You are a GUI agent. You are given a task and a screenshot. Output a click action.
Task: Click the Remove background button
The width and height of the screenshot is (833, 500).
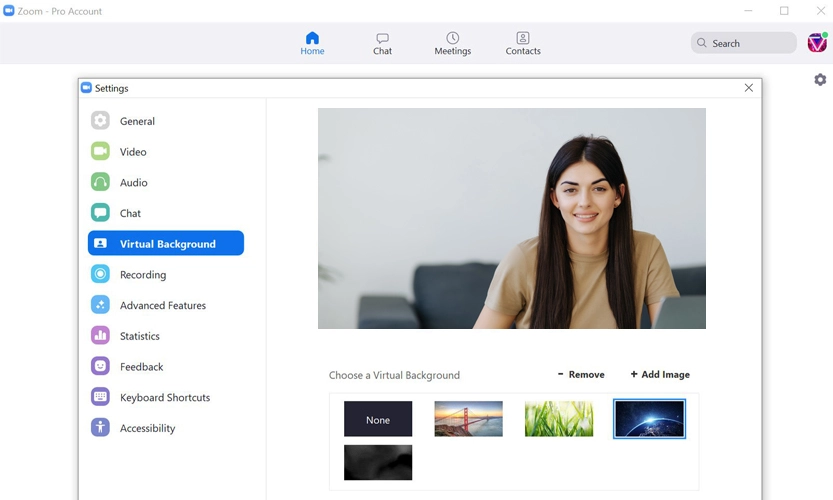tap(581, 375)
